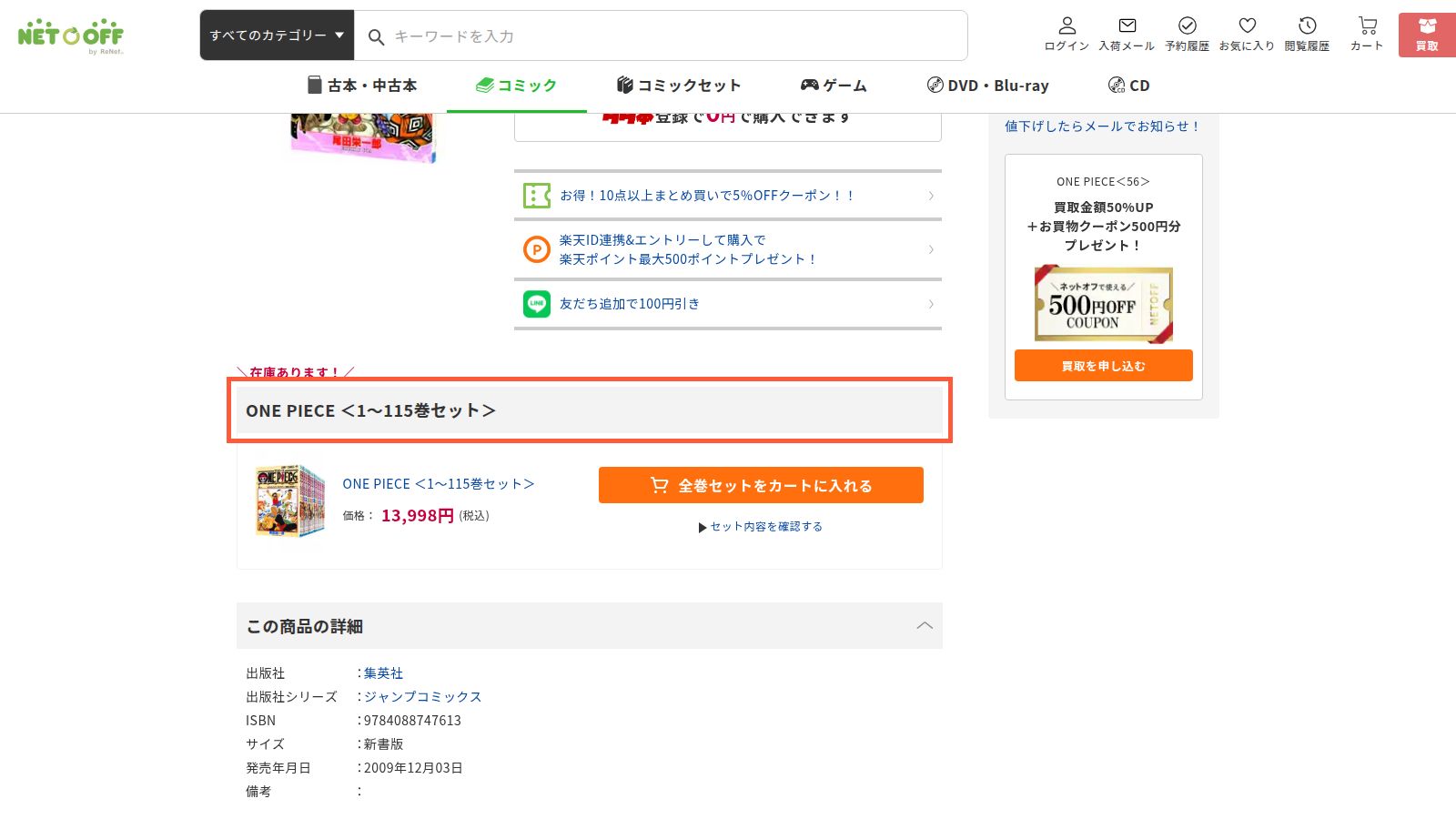The image size is (1456, 819).
Task: Click the ONE PIECE set thumbnail
Action: (x=290, y=500)
